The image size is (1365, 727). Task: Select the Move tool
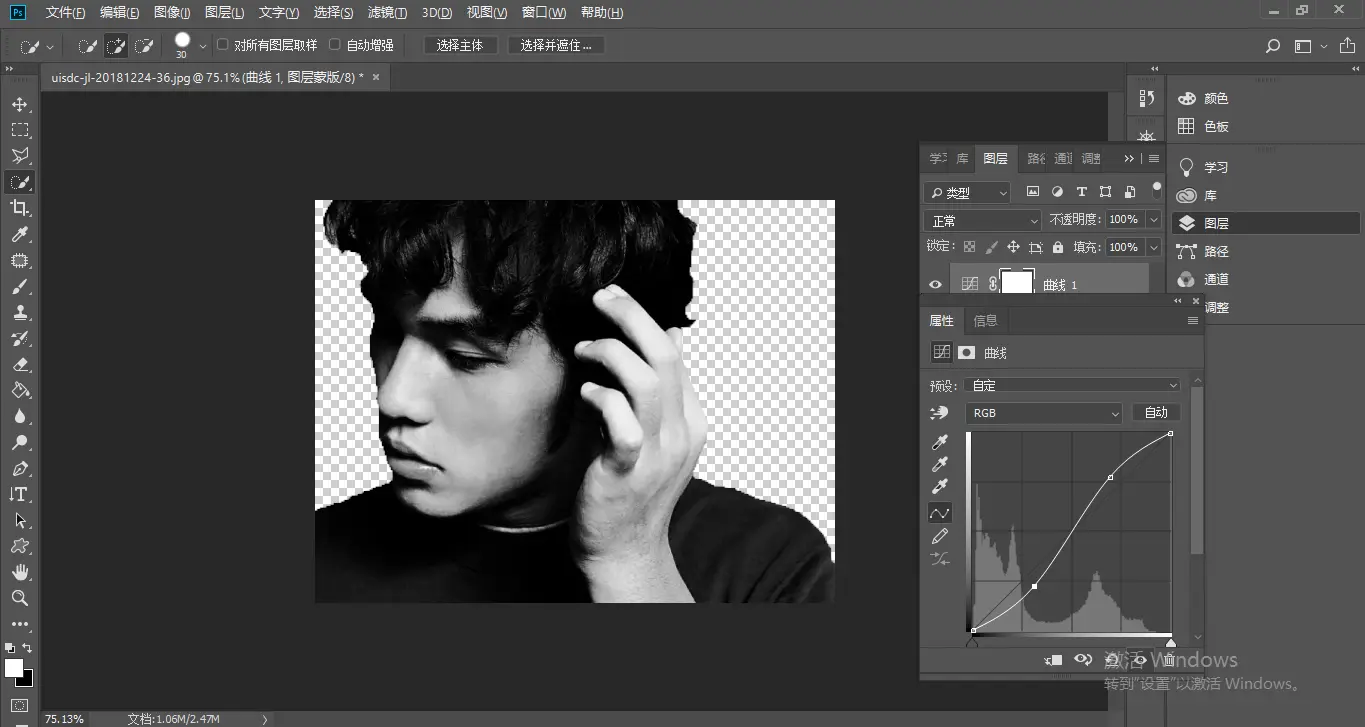(20, 104)
